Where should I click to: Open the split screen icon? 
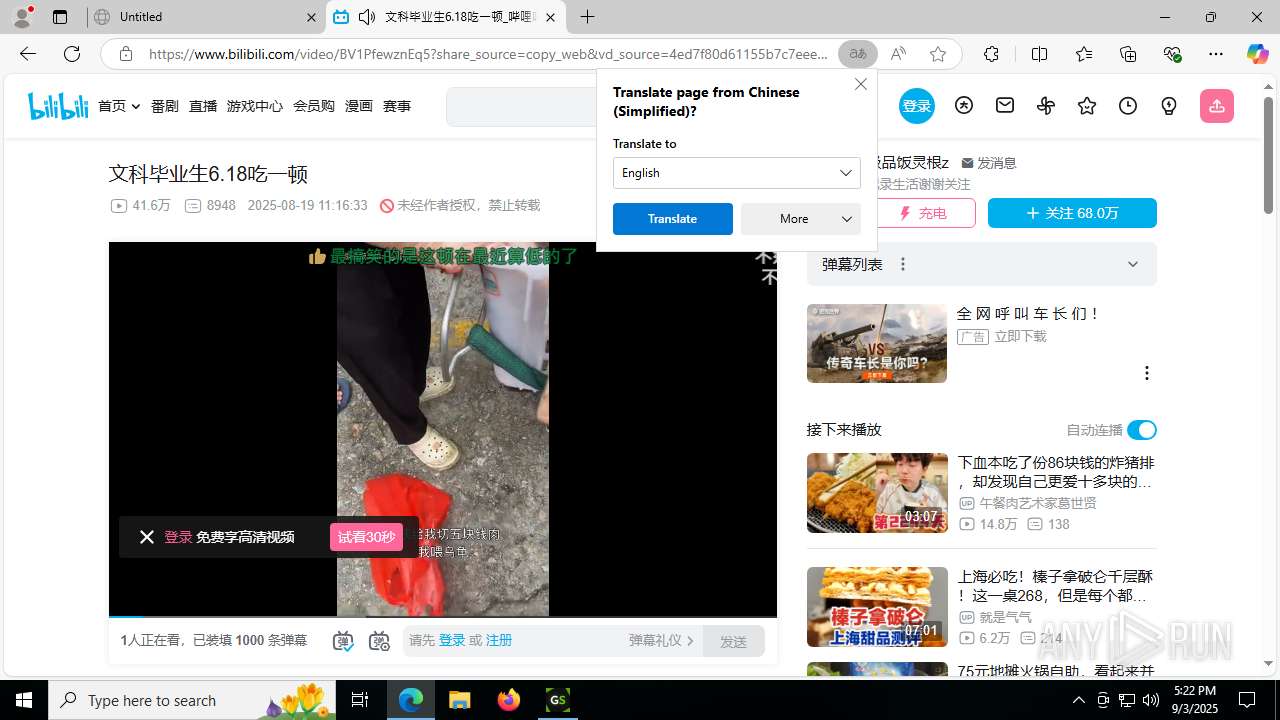coord(1039,54)
